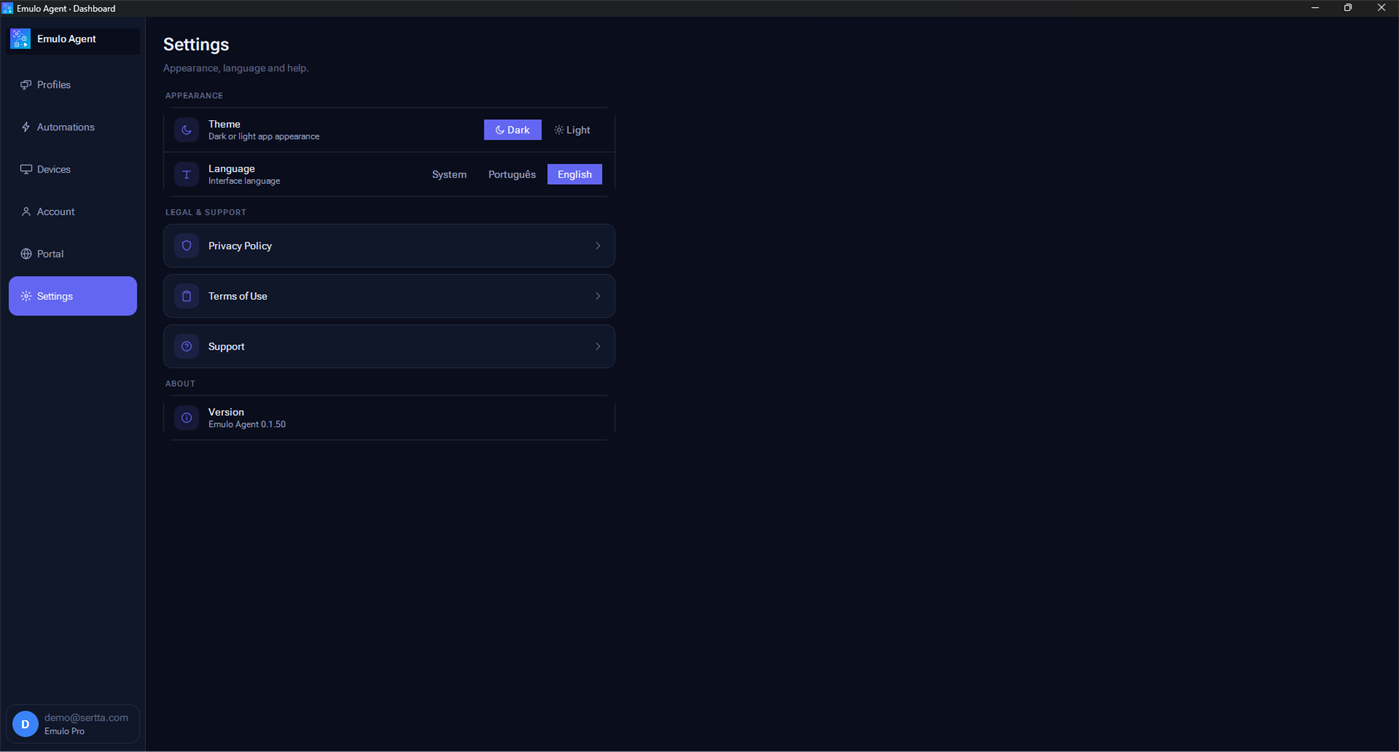Click the Interface language subtitle
This screenshot has width=1399, height=752.
point(244,181)
